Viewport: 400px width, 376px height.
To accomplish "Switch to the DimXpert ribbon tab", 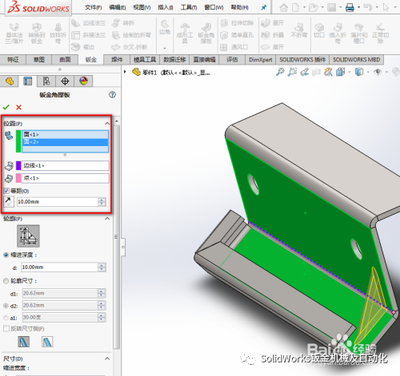I will pyautogui.click(x=260, y=60).
